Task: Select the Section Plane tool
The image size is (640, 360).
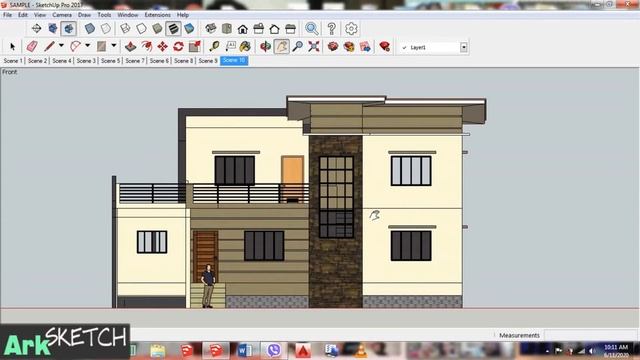Action: pyautogui.click(x=36, y=29)
